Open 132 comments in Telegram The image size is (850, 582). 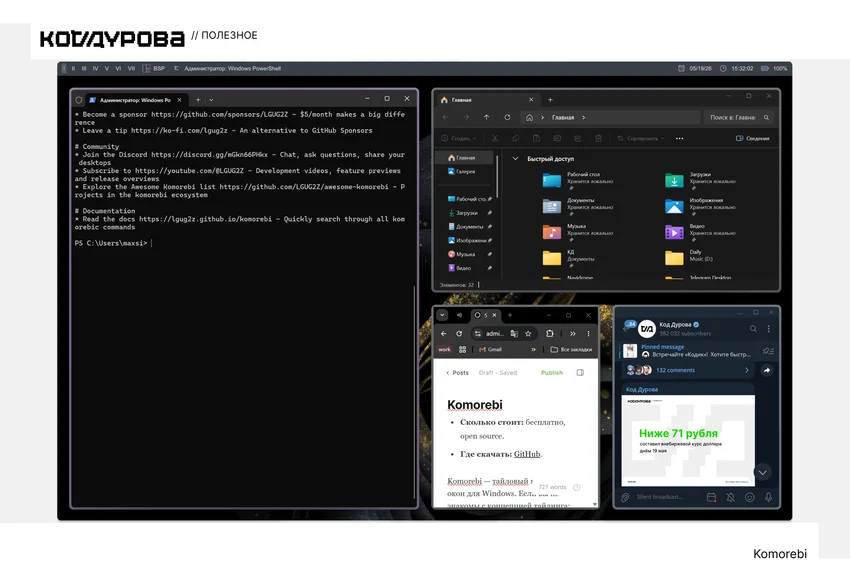click(688, 370)
